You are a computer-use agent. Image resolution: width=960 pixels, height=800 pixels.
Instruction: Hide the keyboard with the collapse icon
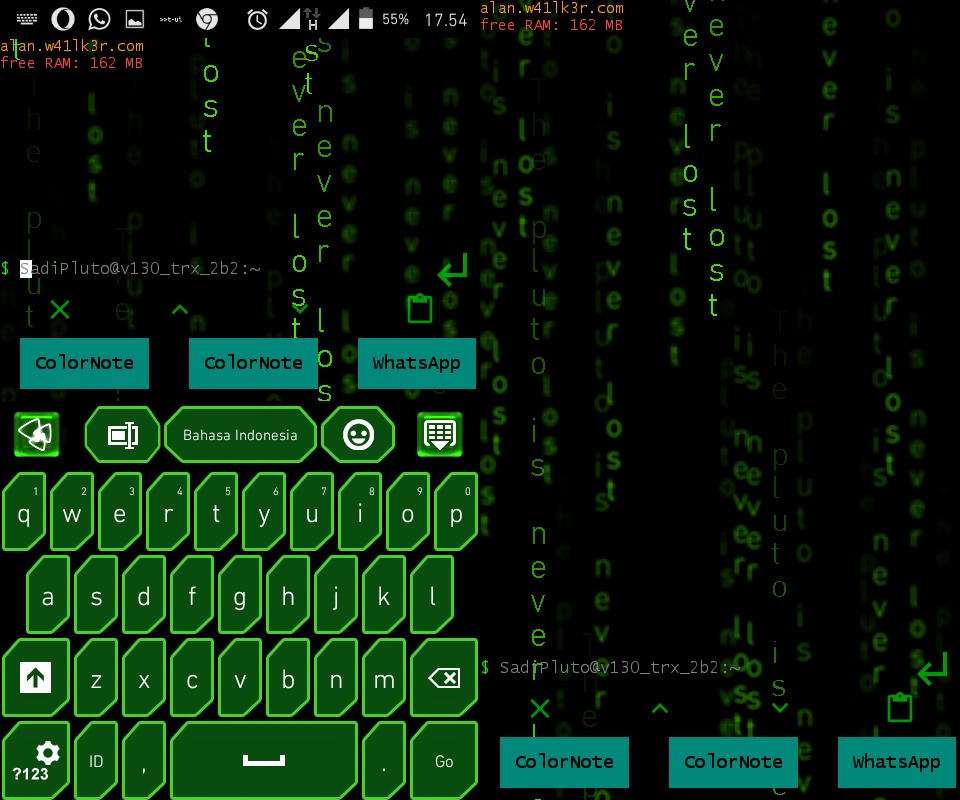click(440, 435)
